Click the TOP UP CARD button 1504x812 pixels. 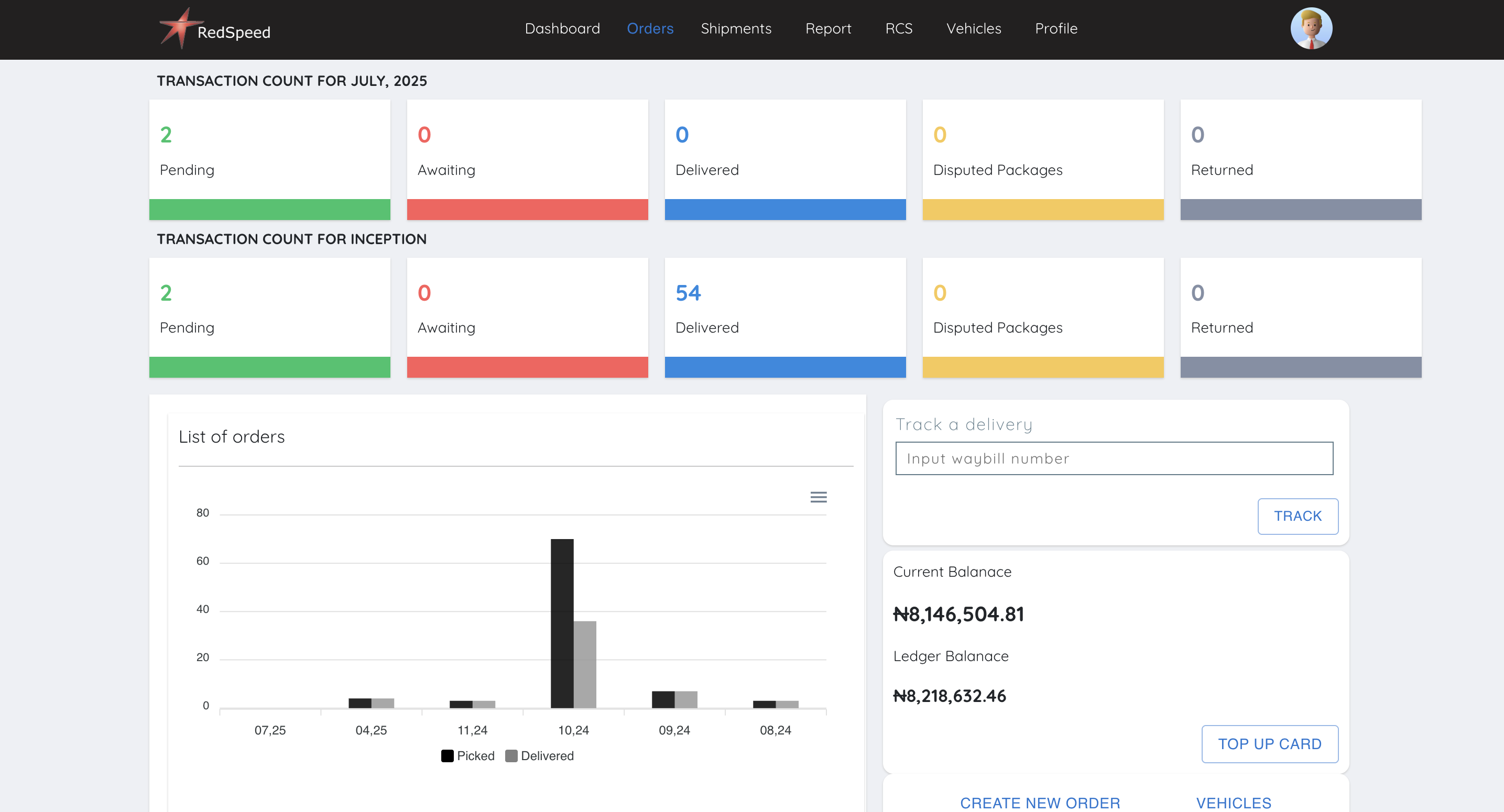coord(1269,744)
